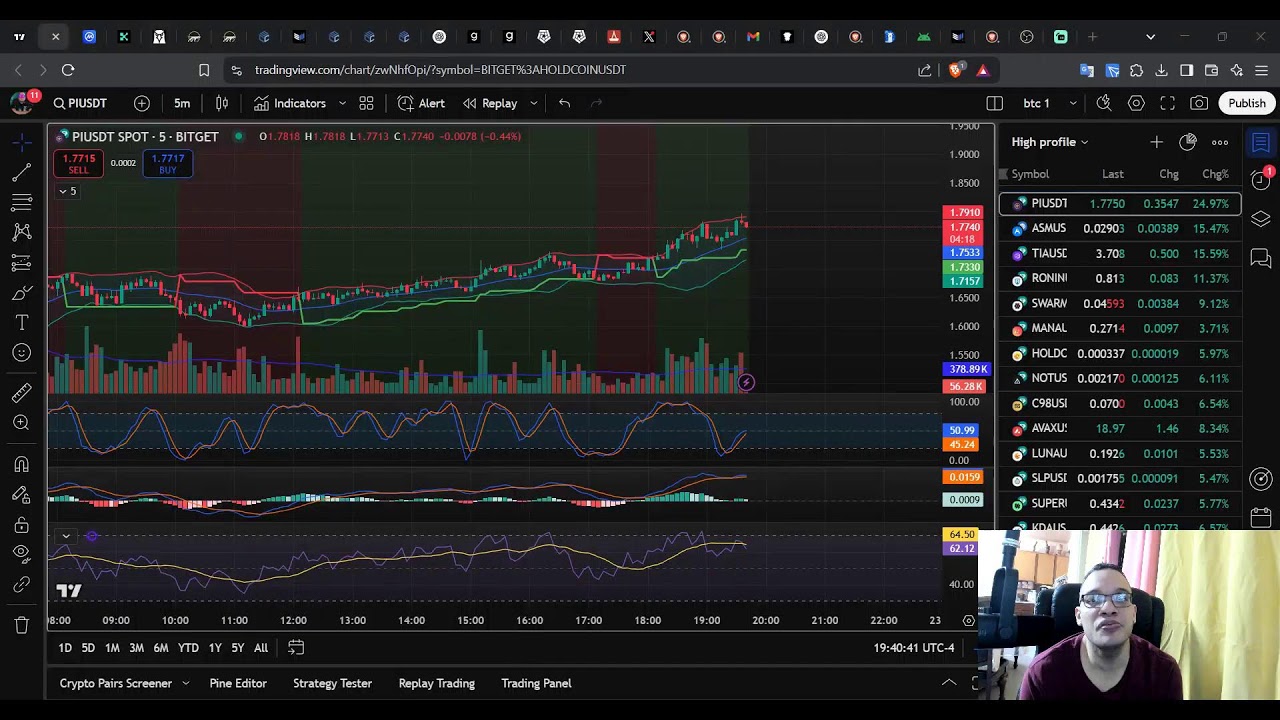Toggle stay in drawing mode

coord(22,494)
